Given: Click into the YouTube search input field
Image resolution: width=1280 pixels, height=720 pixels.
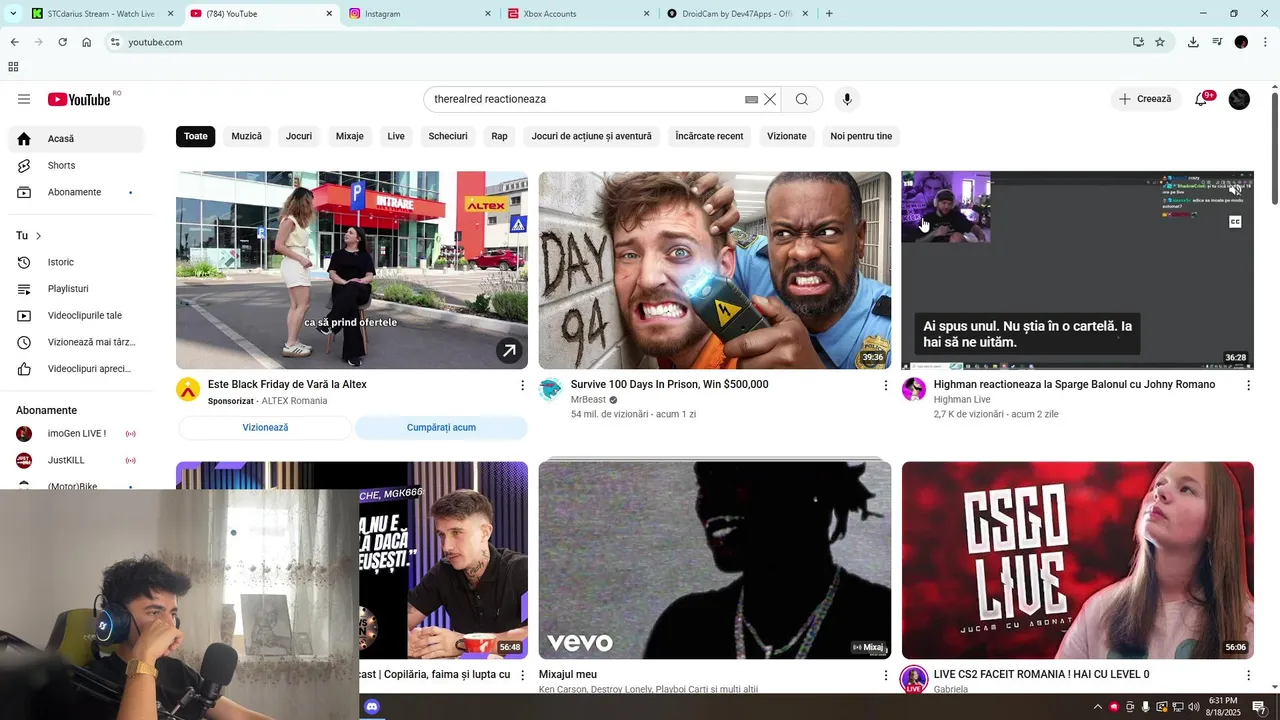Looking at the screenshot, I should 585,99.
